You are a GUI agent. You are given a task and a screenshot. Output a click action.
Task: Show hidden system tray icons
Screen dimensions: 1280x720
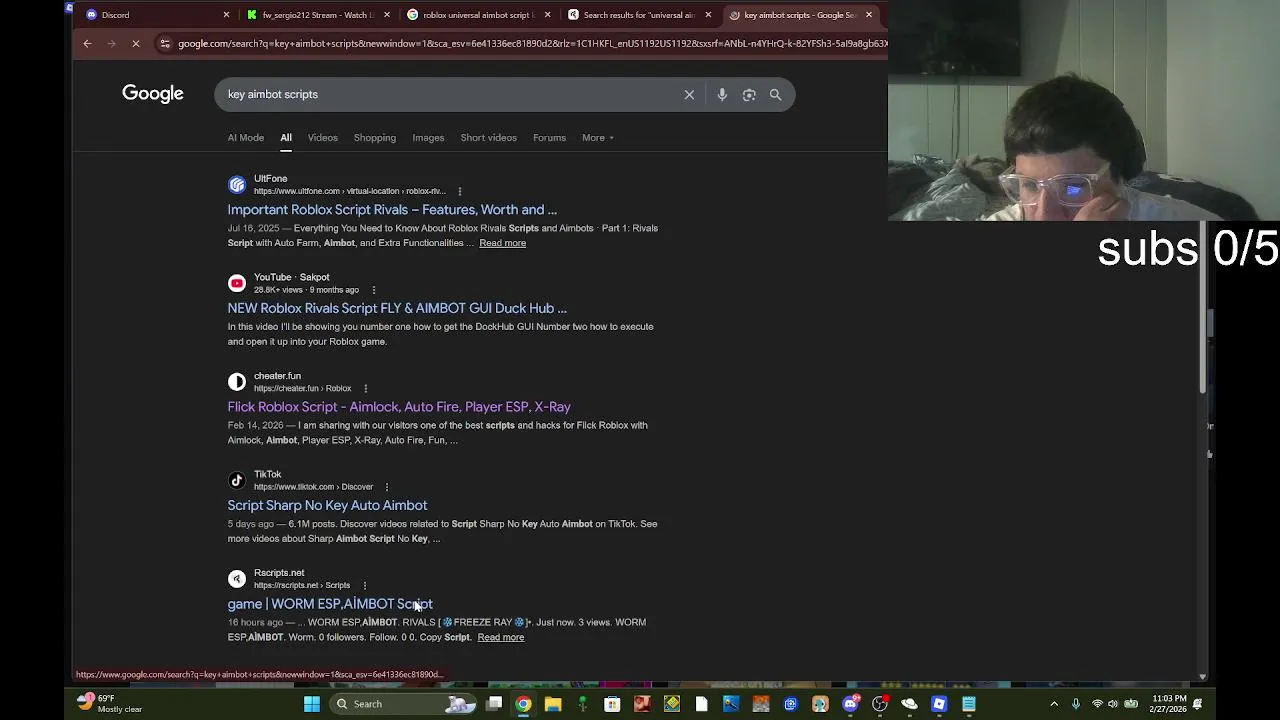[x=1054, y=704]
